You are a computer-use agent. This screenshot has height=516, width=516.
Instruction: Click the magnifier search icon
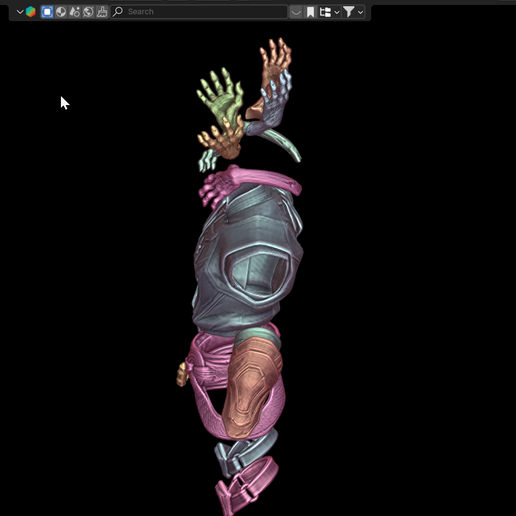click(118, 12)
